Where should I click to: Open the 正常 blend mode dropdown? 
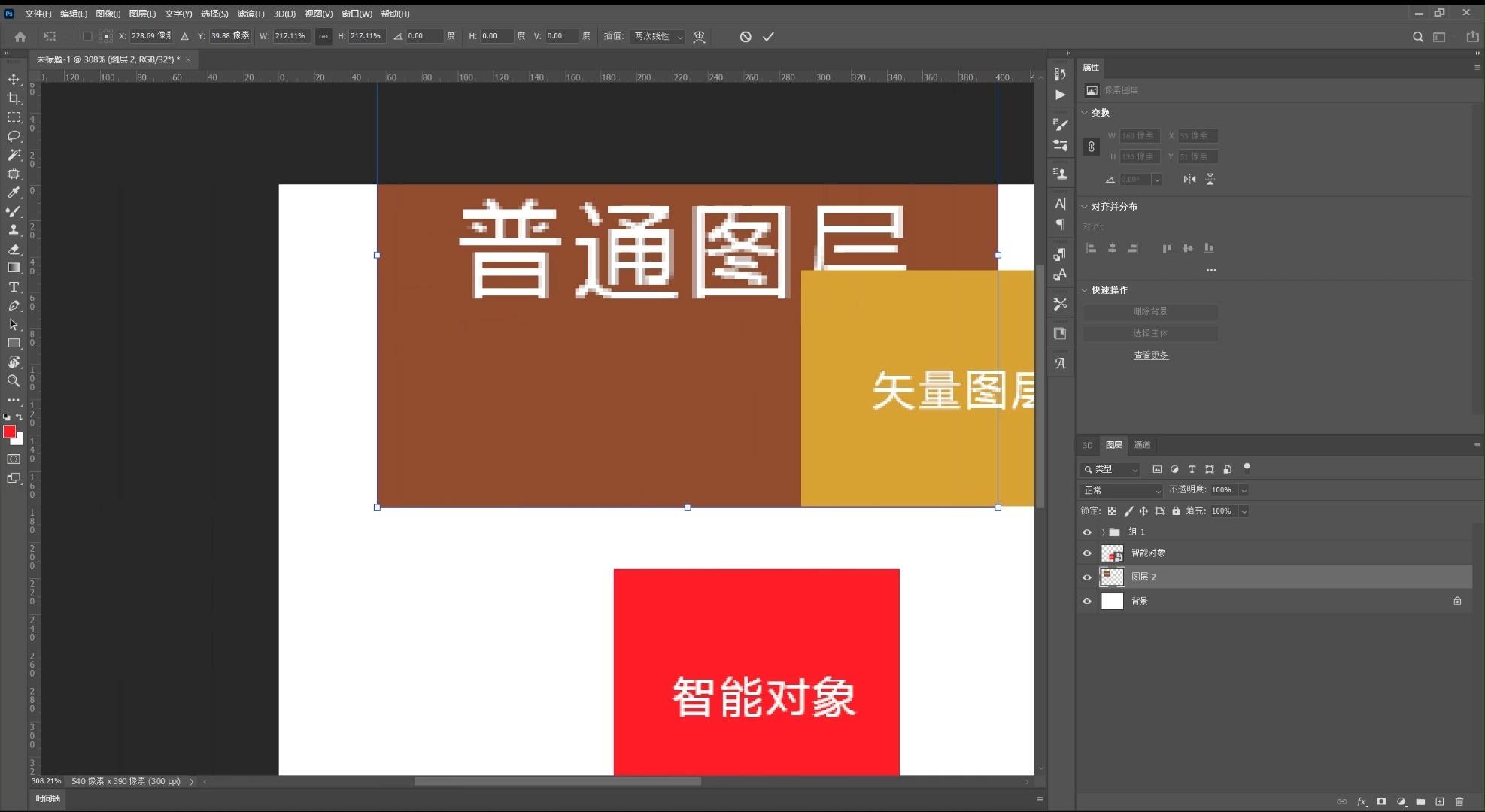[1122, 490]
